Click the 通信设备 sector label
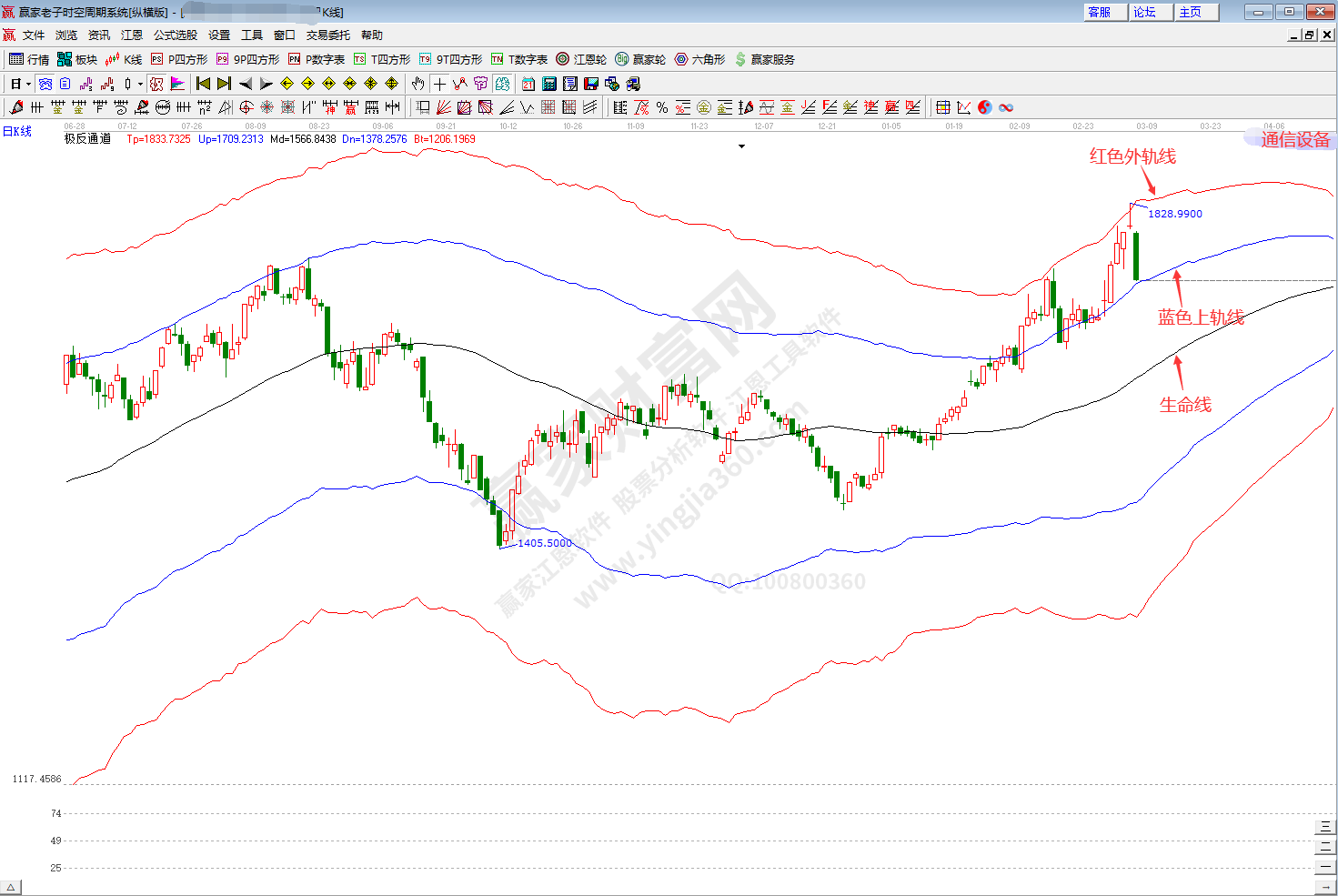The width and height of the screenshot is (1338, 896). [1294, 139]
